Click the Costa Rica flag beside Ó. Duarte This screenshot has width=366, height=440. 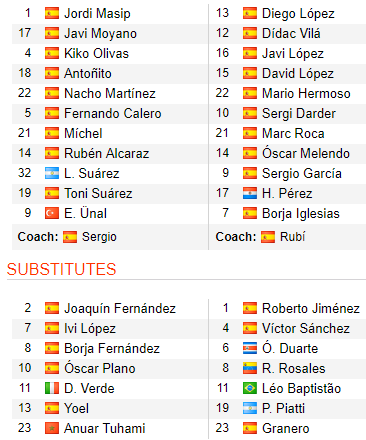pos(250,348)
